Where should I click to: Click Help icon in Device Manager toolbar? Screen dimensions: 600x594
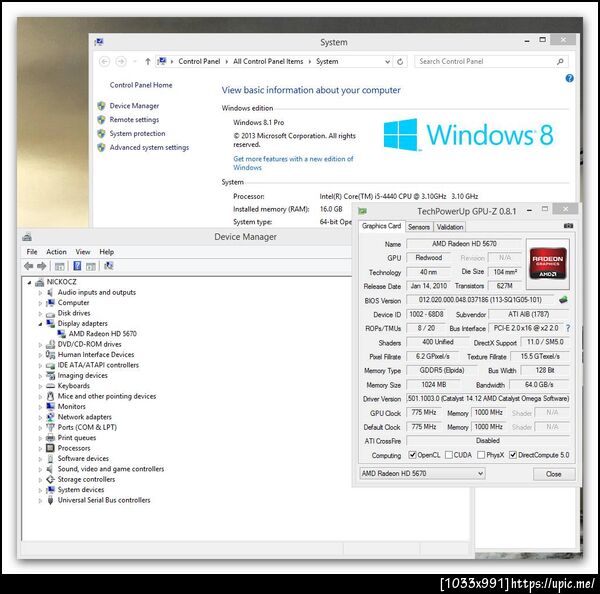pyautogui.click(x=77, y=266)
